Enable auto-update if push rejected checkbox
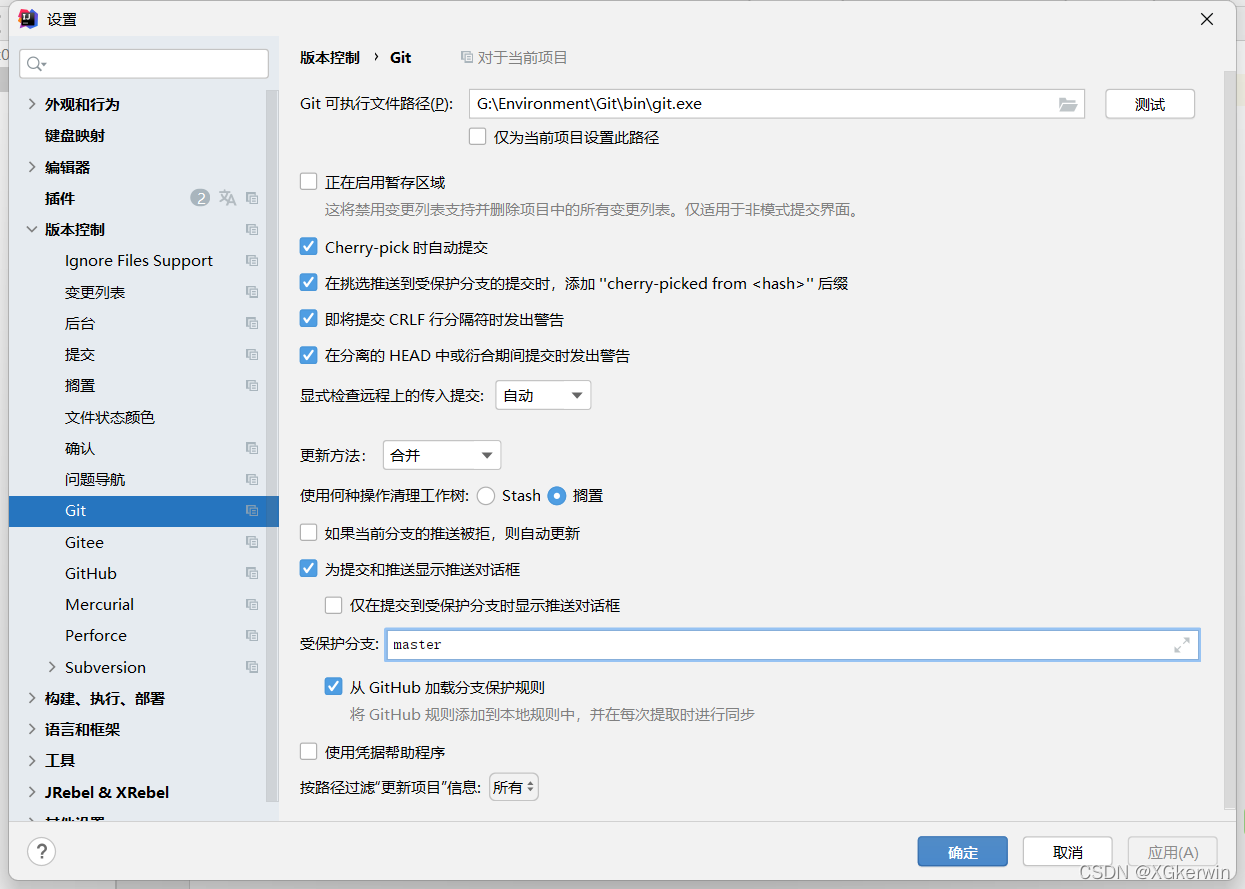The height and width of the screenshot is (889, 1245). 309,533
